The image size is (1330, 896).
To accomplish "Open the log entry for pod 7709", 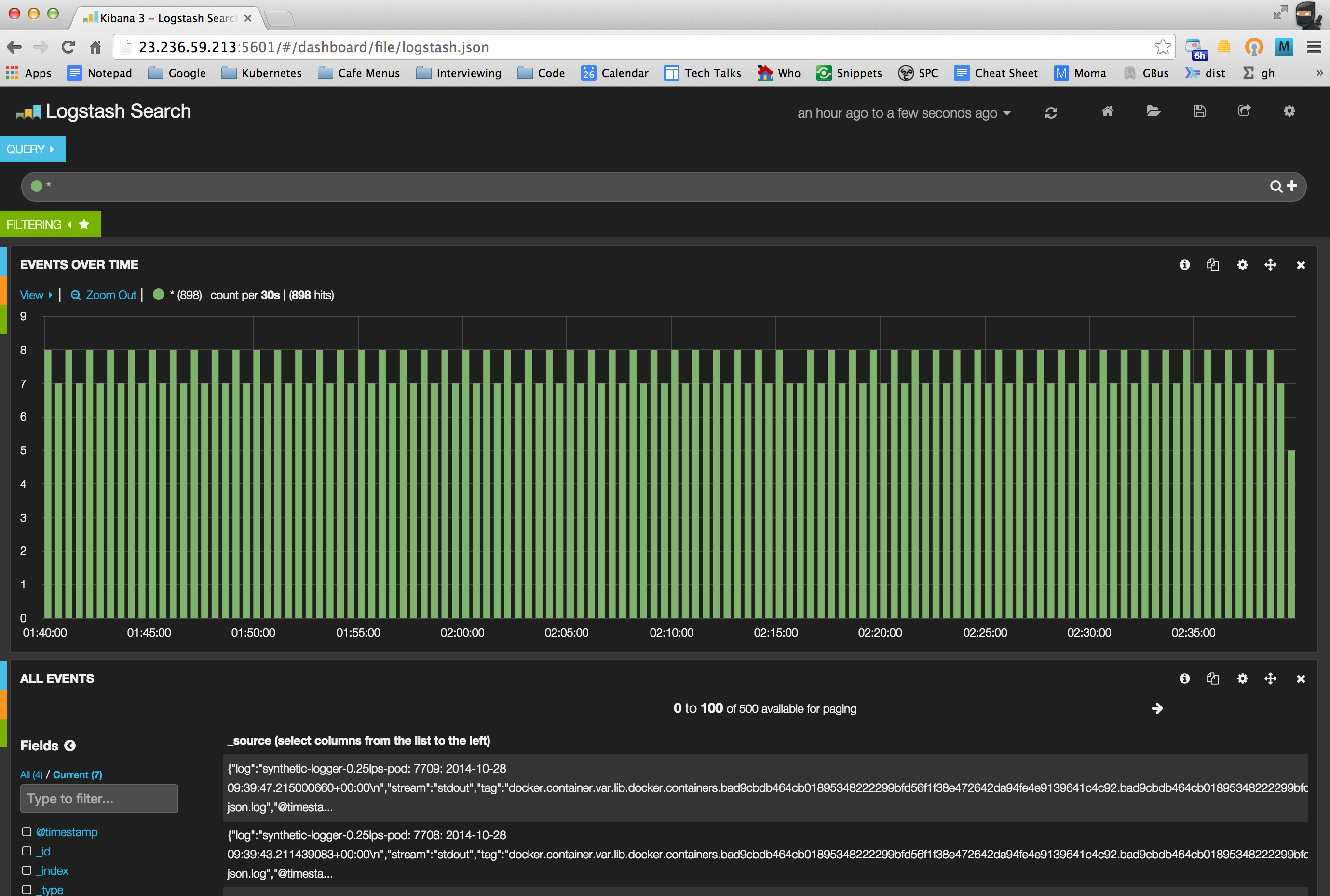I will tap(765, 788).
